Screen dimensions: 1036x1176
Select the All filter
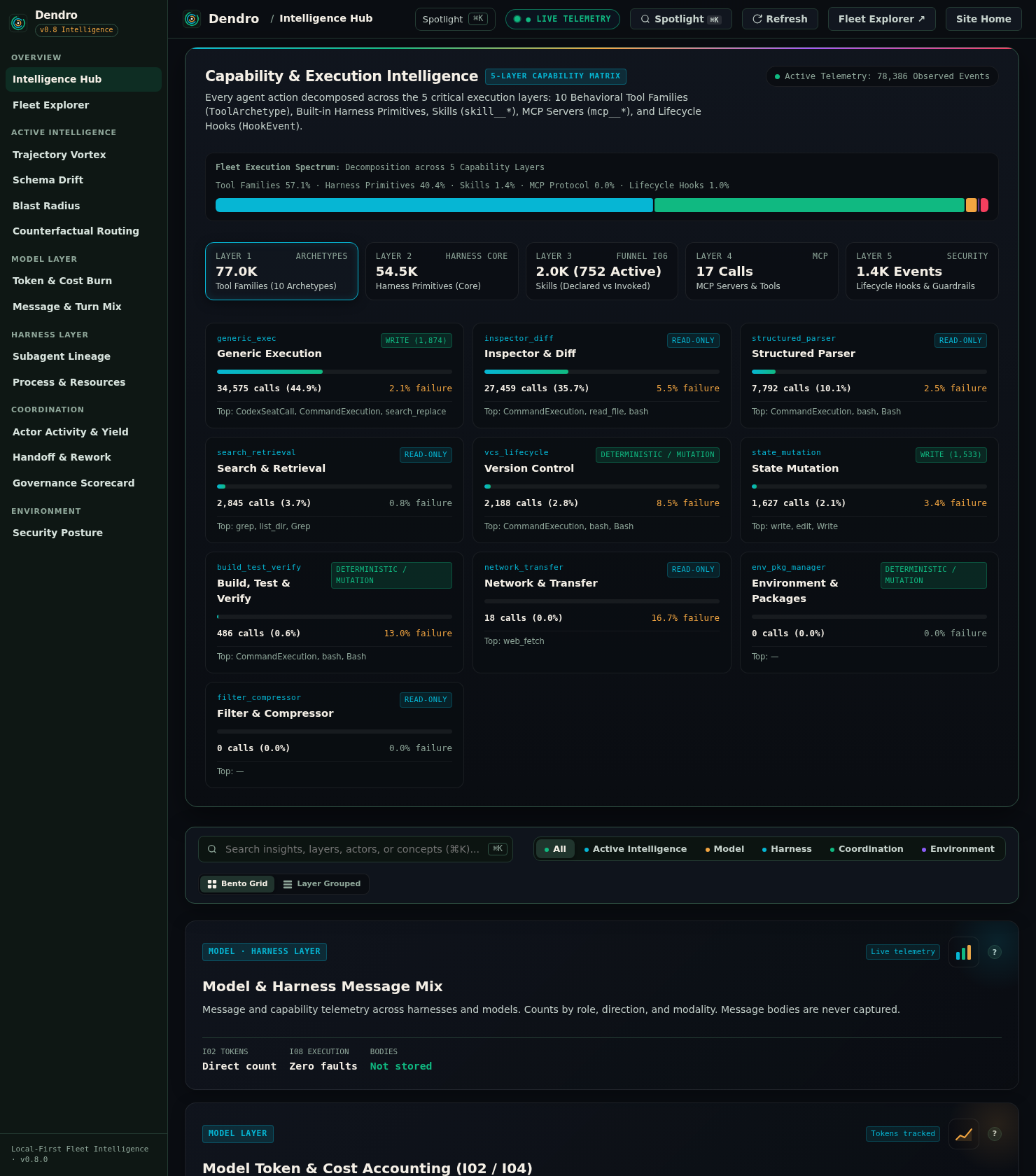coord(555,849)
